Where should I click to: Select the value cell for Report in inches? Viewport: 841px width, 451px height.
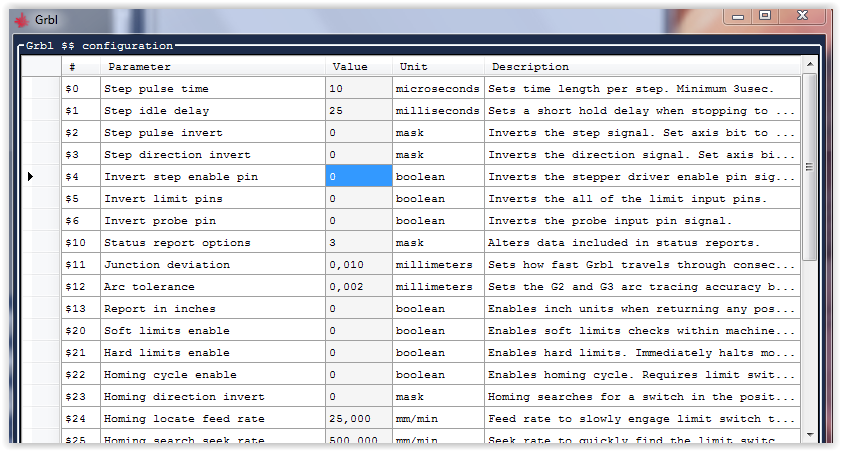point(359,308)
